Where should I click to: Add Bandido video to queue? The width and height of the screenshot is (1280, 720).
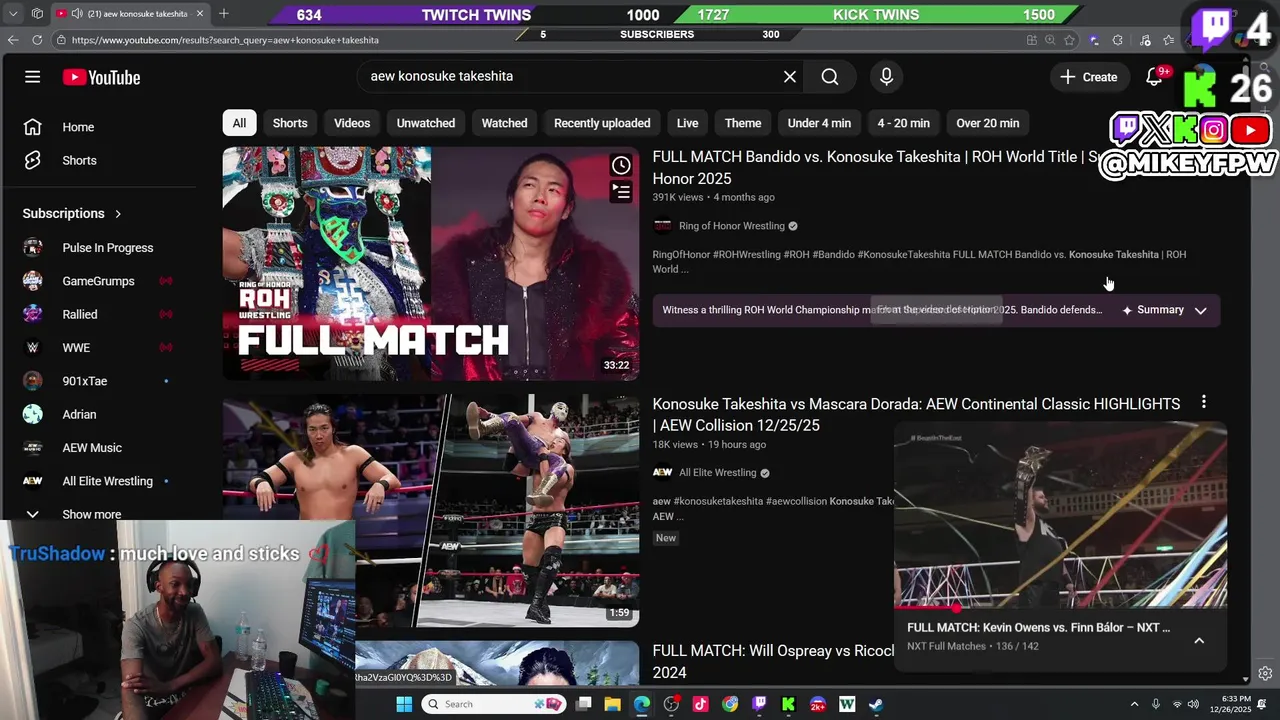[x=621, y=191]
